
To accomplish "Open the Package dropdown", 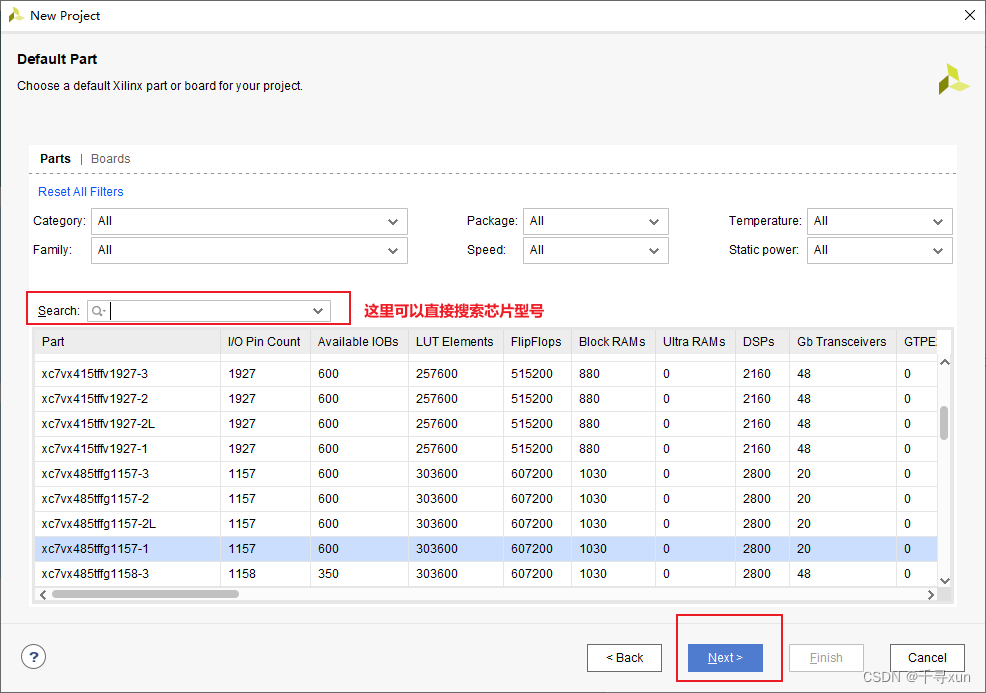I will [595, 221].
